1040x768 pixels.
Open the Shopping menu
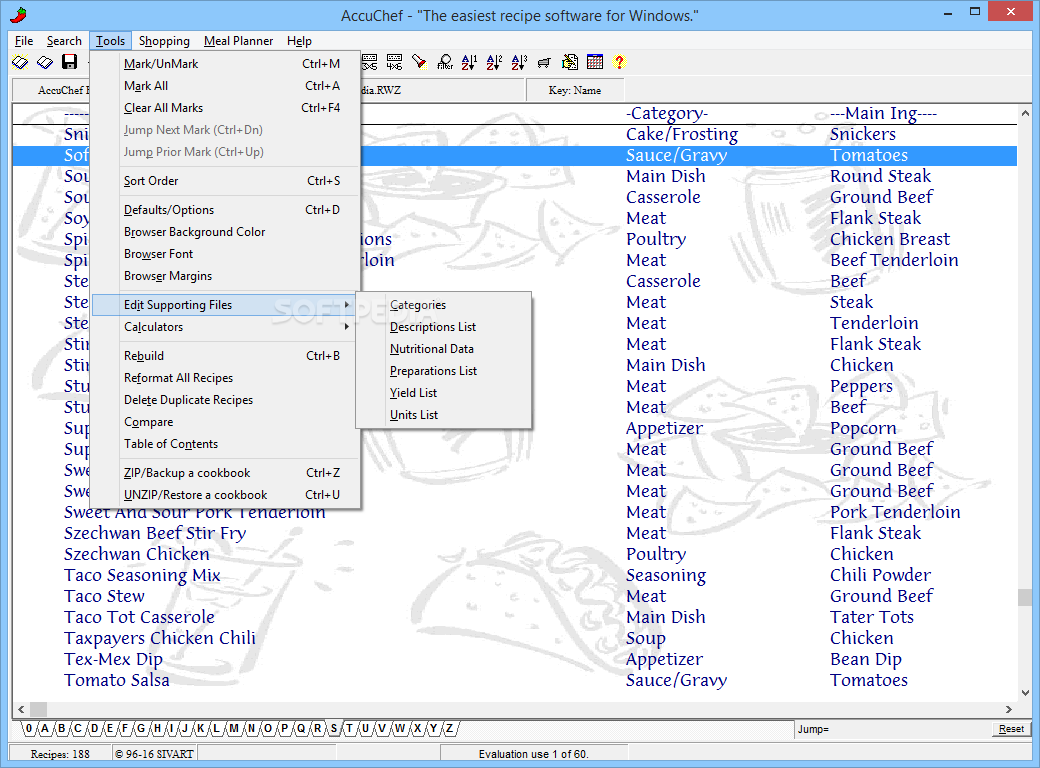[x=164, y=40]
